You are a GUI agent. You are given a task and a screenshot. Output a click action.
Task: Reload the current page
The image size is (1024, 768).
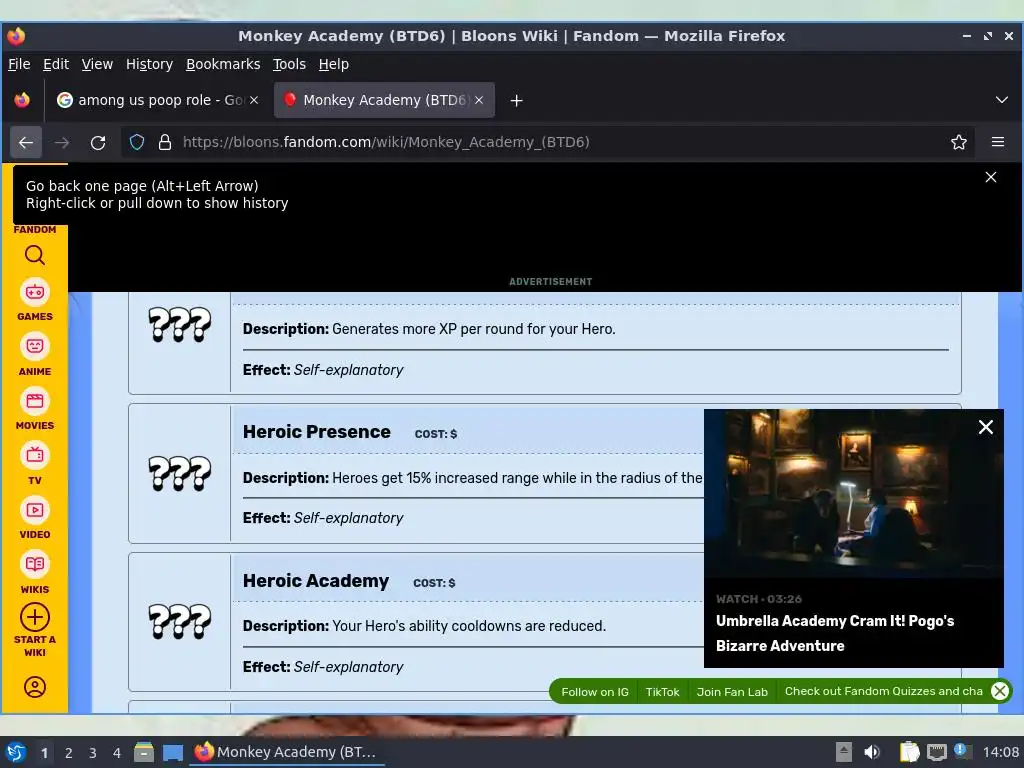click(98, 142)
